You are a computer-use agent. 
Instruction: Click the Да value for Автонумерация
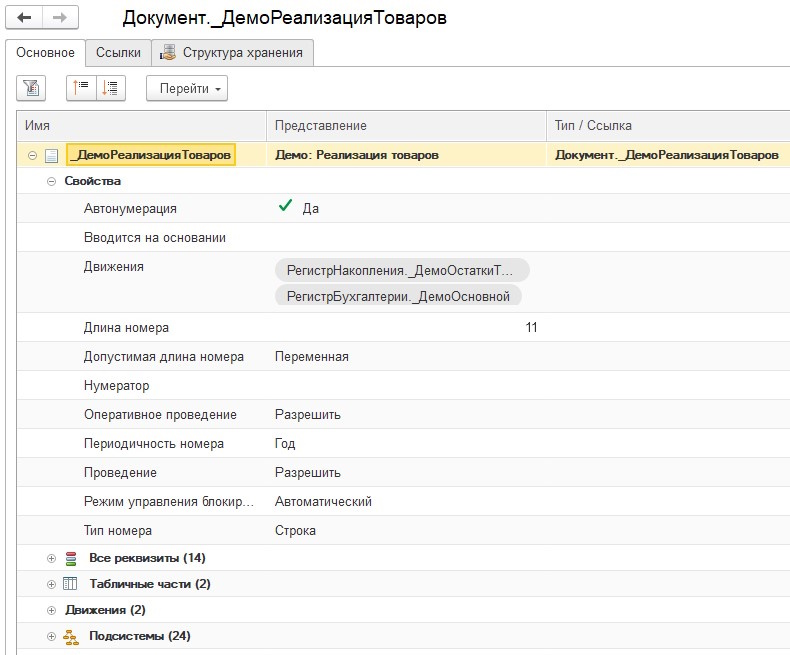[310, 209]
